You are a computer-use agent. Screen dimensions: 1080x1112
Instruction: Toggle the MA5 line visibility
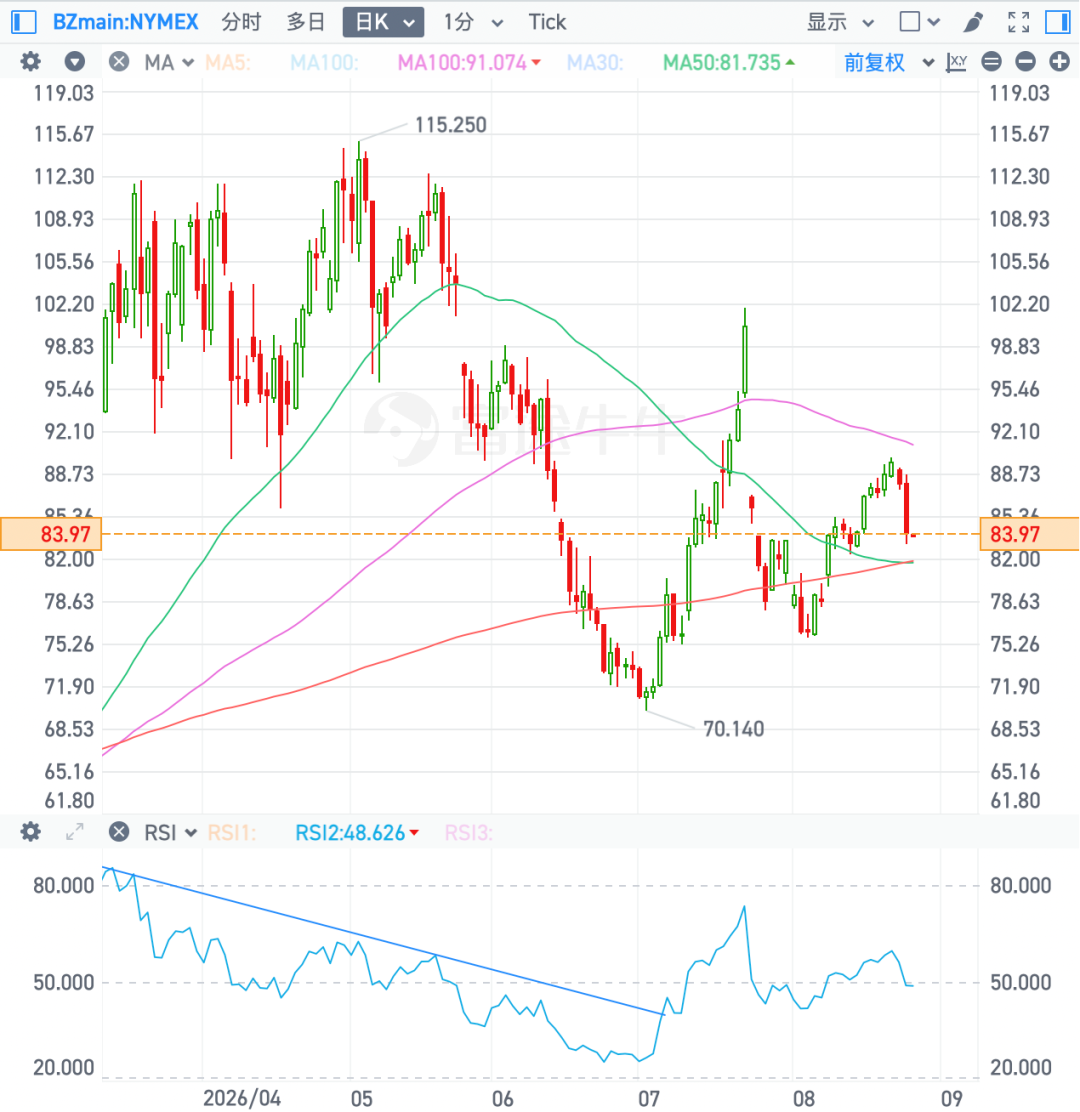point(228,62)
